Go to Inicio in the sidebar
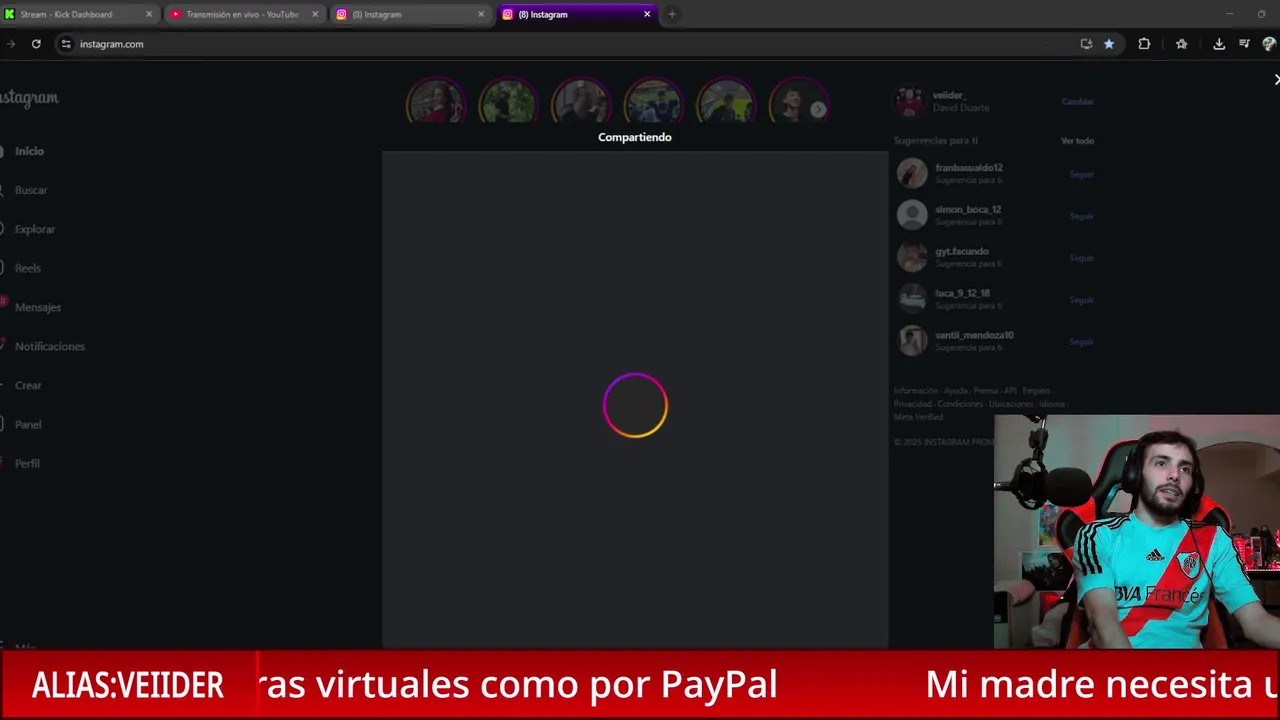This screenshot has height=720, width=1280. click(x=29, y=151)
